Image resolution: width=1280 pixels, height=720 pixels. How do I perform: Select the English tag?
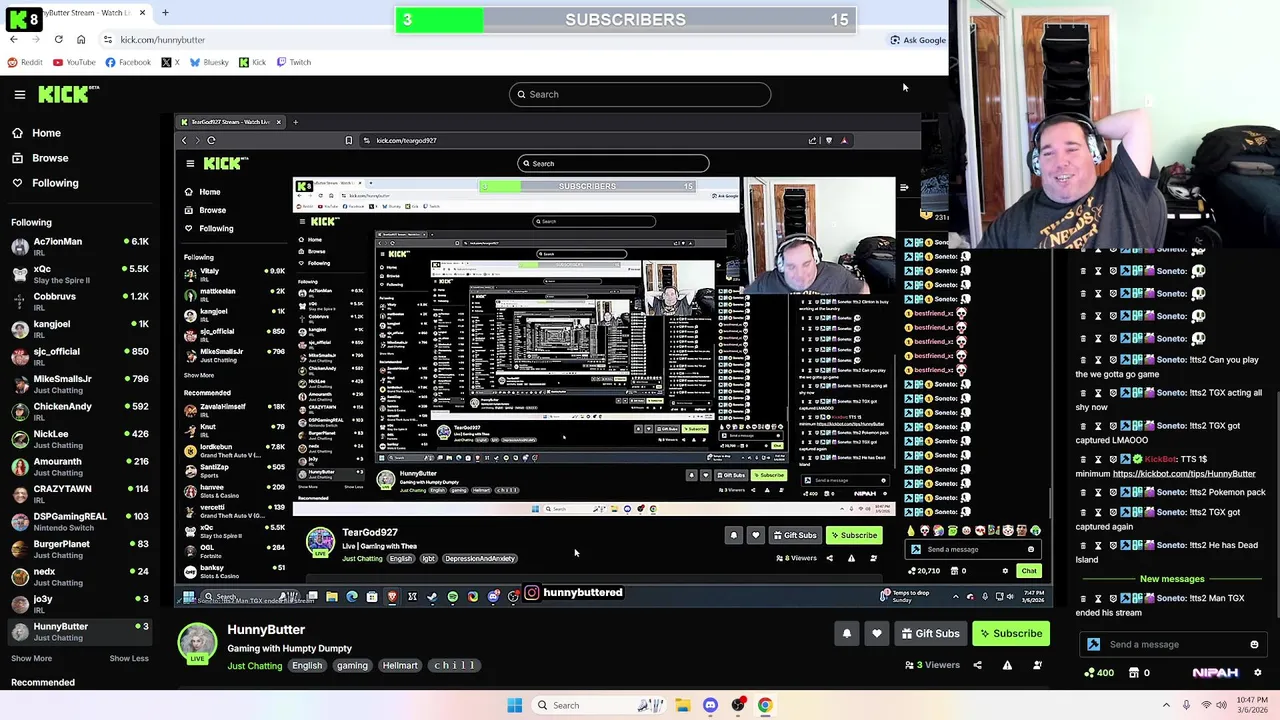[307, 666]
